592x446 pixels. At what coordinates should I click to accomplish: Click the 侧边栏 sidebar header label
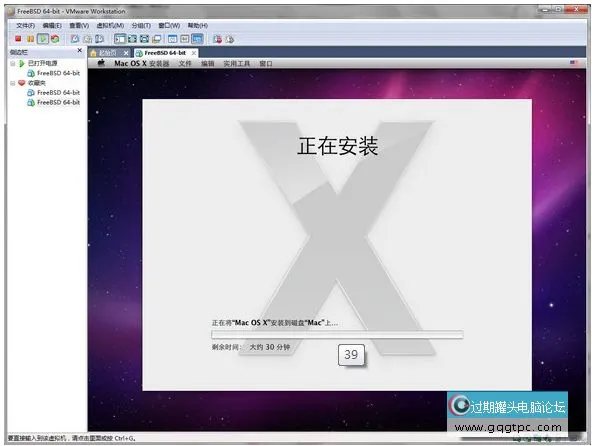pos(19,52)
